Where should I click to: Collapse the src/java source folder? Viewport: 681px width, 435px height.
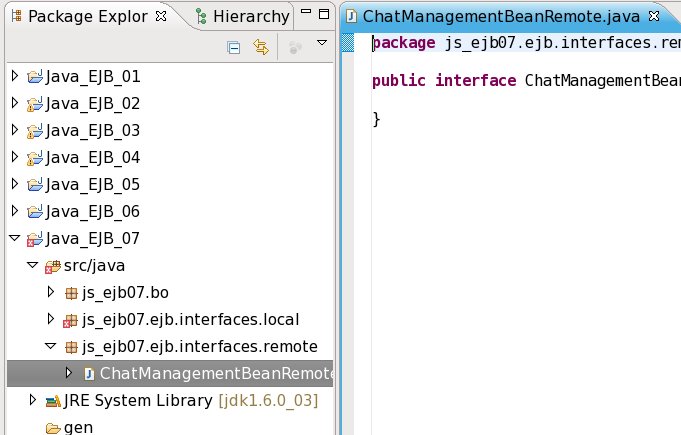(33, 266)
